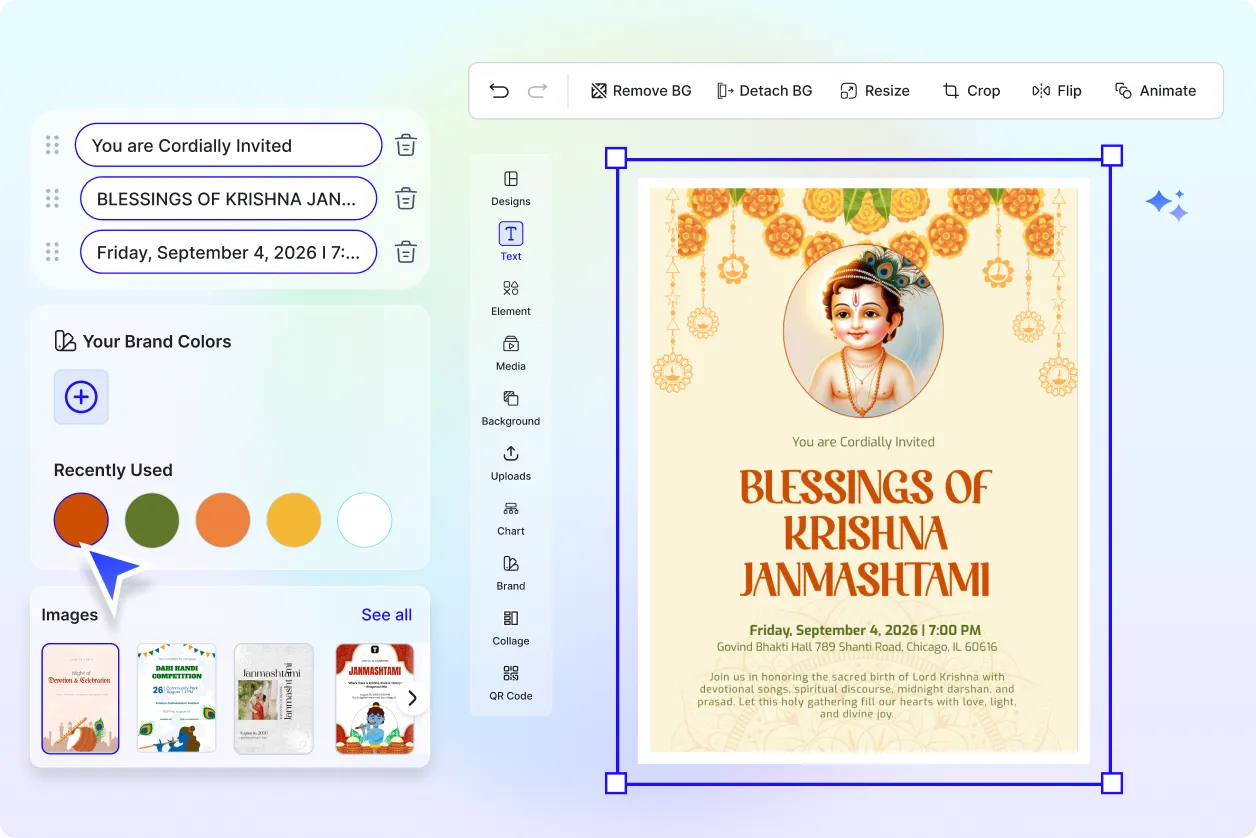Delete the 'Friday, September 4' text row

(405, 252)
